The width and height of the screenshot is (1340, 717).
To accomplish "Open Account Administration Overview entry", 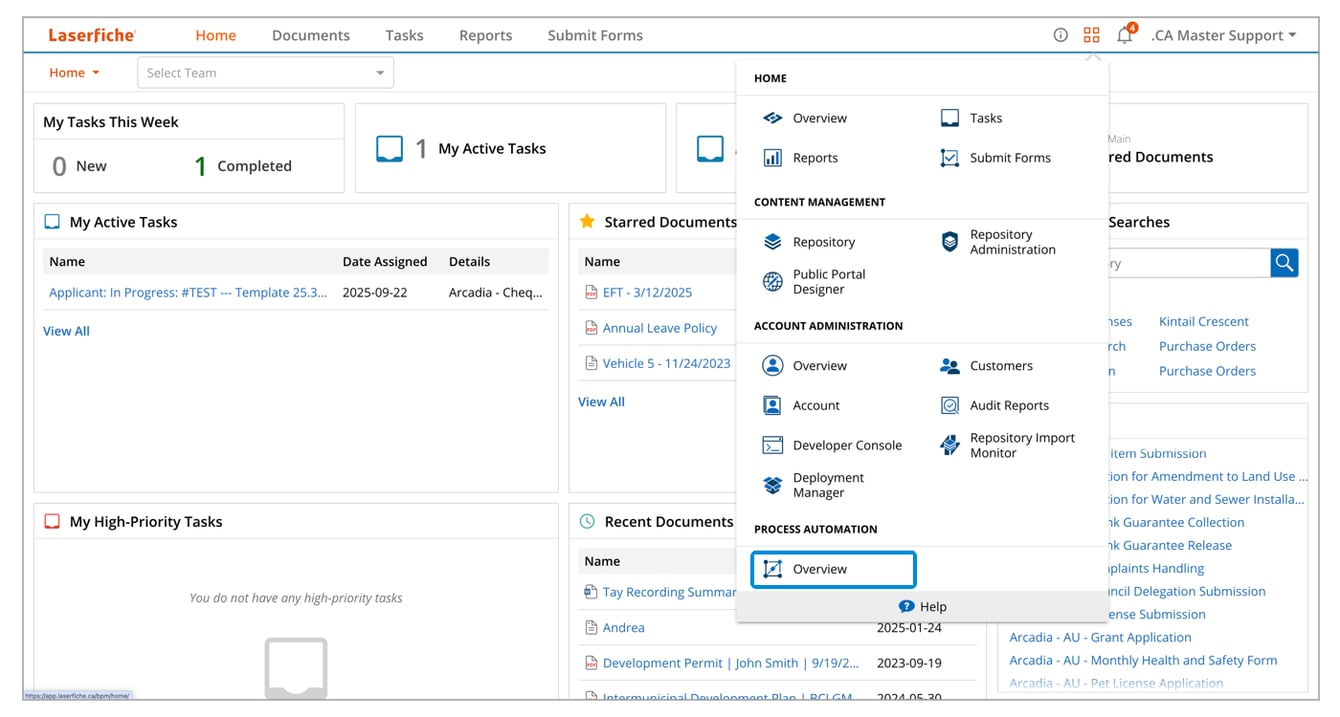I will click(x=805, y=366).
